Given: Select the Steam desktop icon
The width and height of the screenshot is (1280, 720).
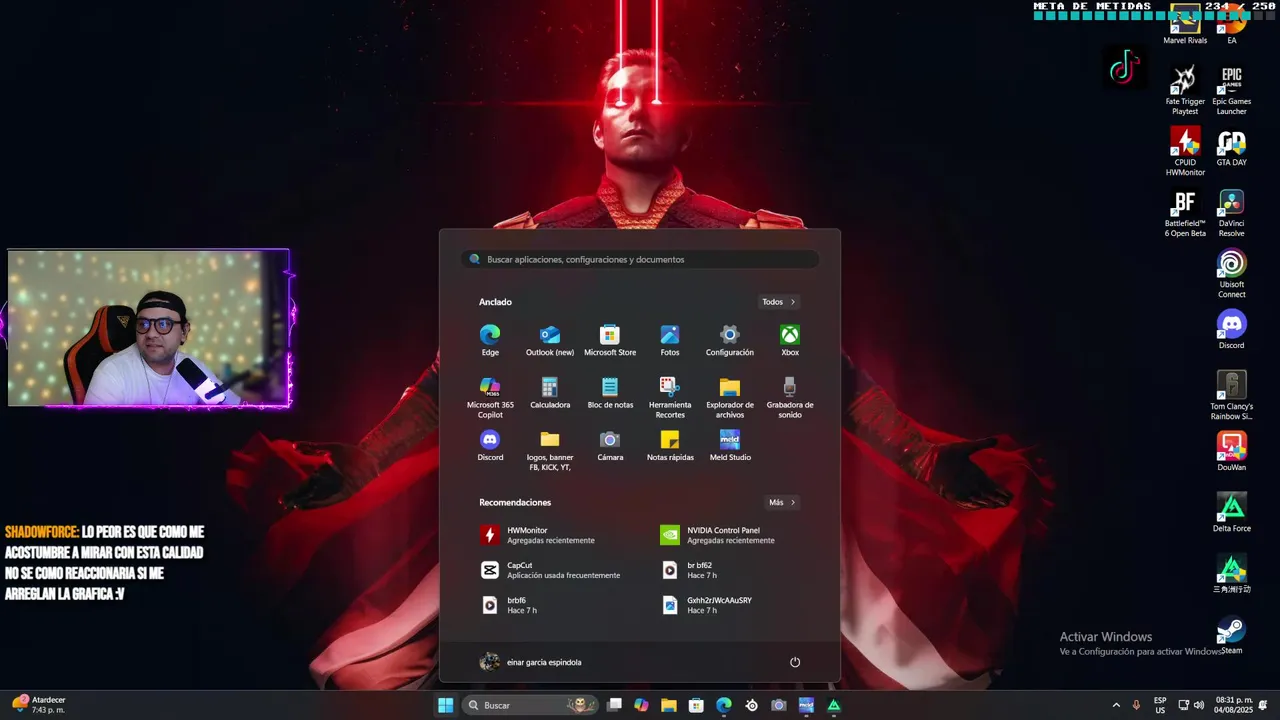Looking at the screenshot, I should (x=1232, y=635).
